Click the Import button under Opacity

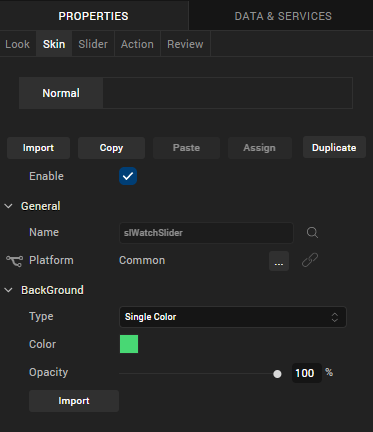(x=74, y=401)
